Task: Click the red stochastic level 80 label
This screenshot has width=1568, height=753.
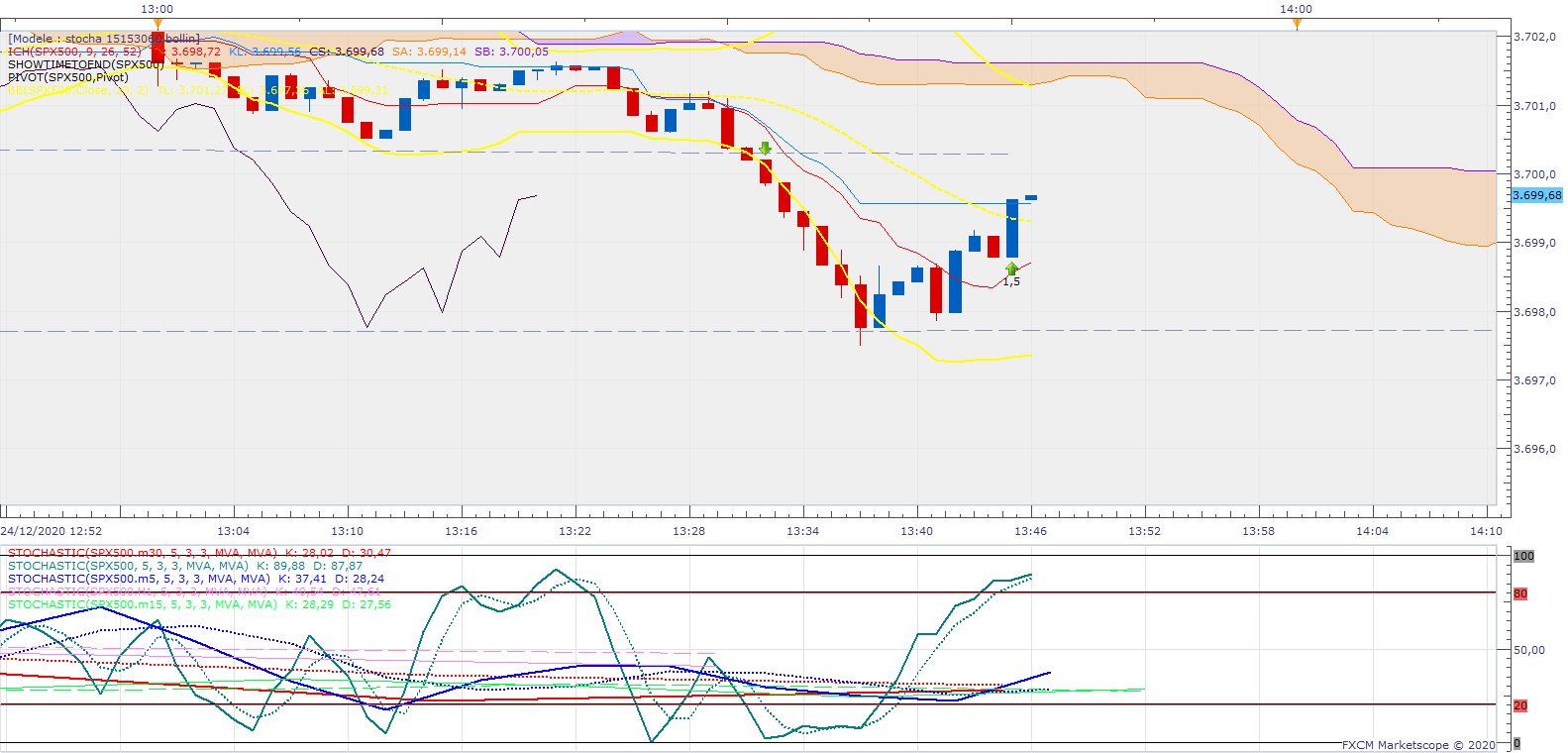Action: tap(1520, 593)
